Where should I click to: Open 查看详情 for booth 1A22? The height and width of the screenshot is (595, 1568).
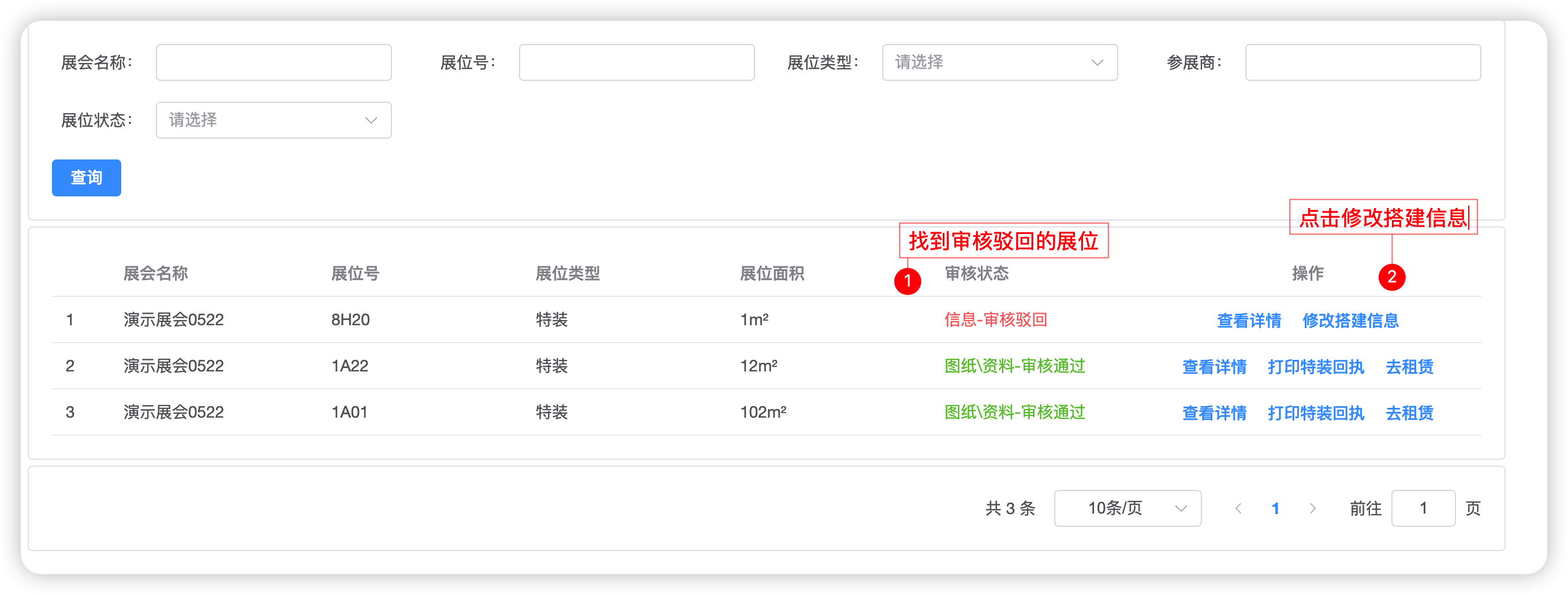1214,367
